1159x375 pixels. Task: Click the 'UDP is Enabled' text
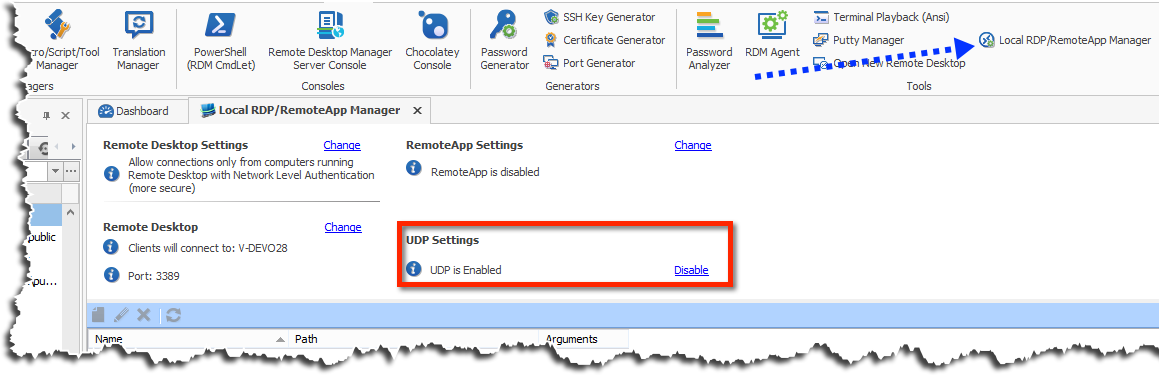coord(466,270)
